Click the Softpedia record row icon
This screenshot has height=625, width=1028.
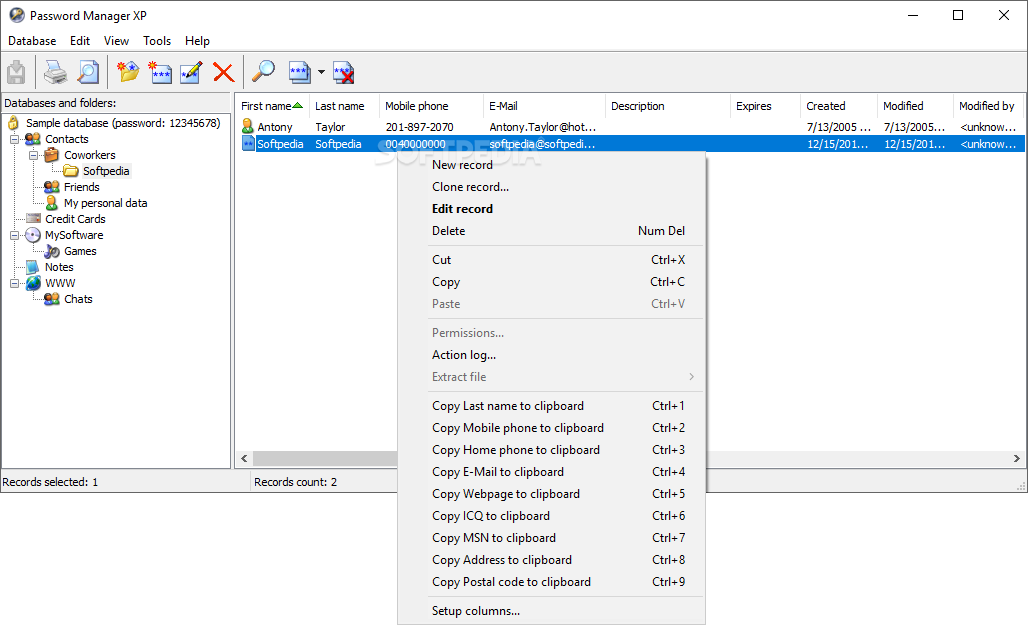[248, 144]
